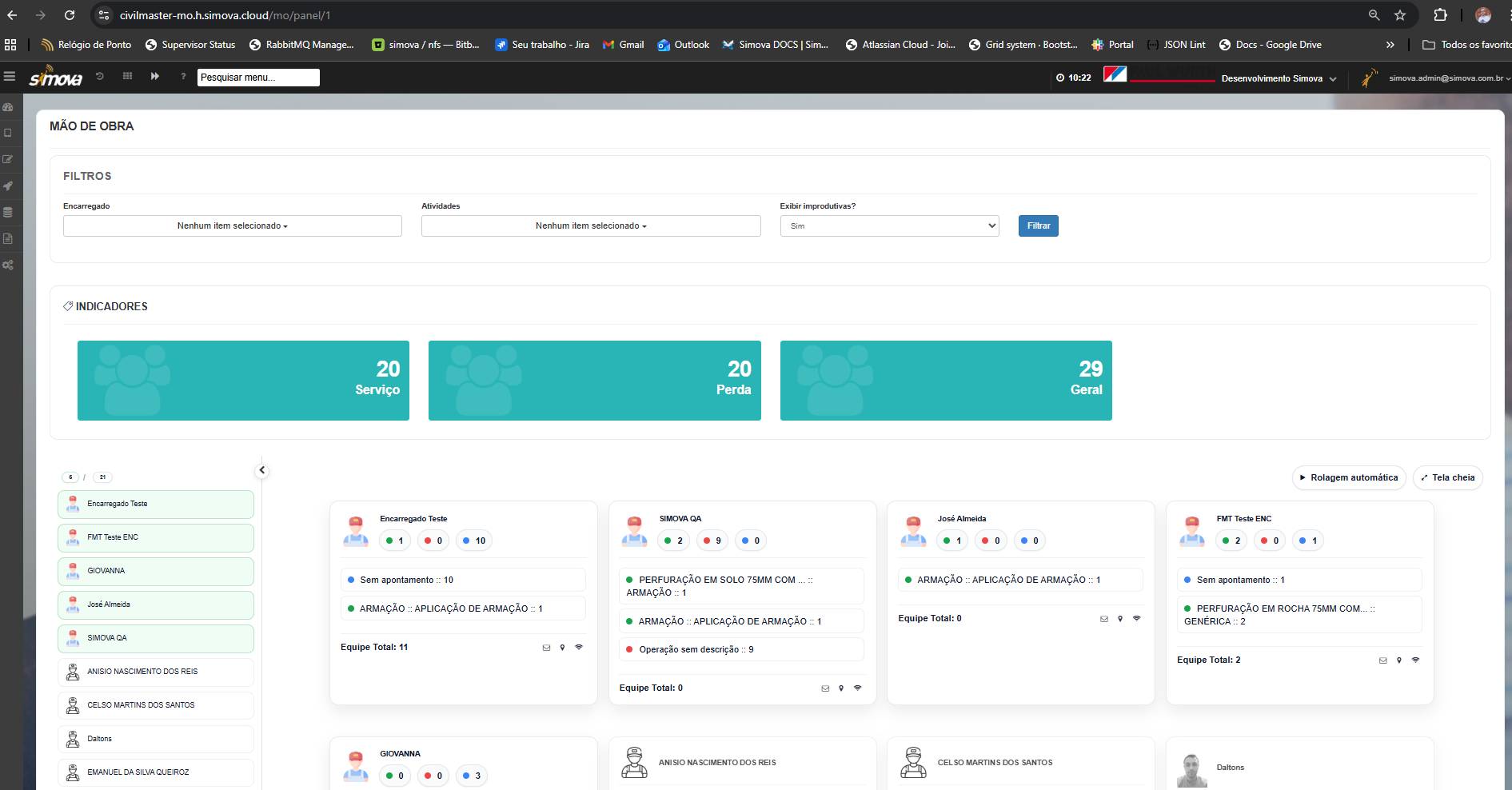Image resolution: width=1512 pixels, height=790 pixels.
Task: Toggle Tela cheia fullscreen mode
Action: 1447,478
